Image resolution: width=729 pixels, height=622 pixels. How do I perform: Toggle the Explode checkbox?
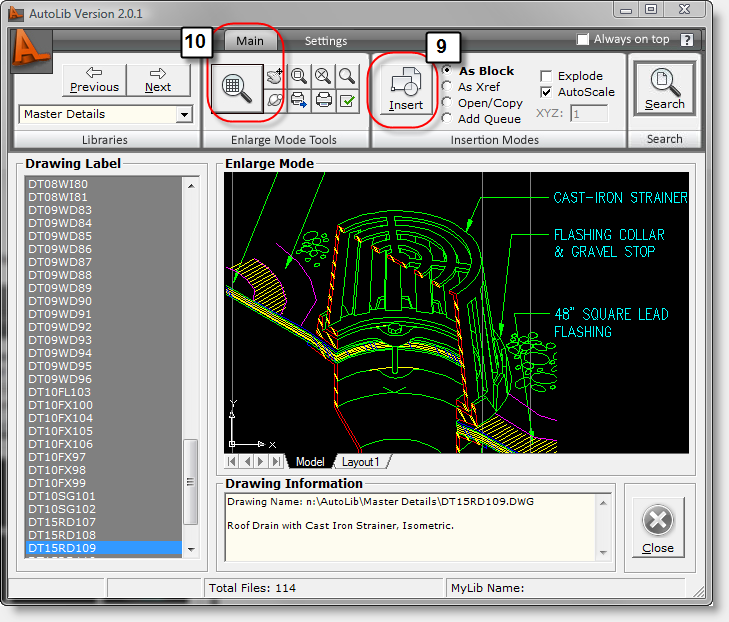(546, 76)
